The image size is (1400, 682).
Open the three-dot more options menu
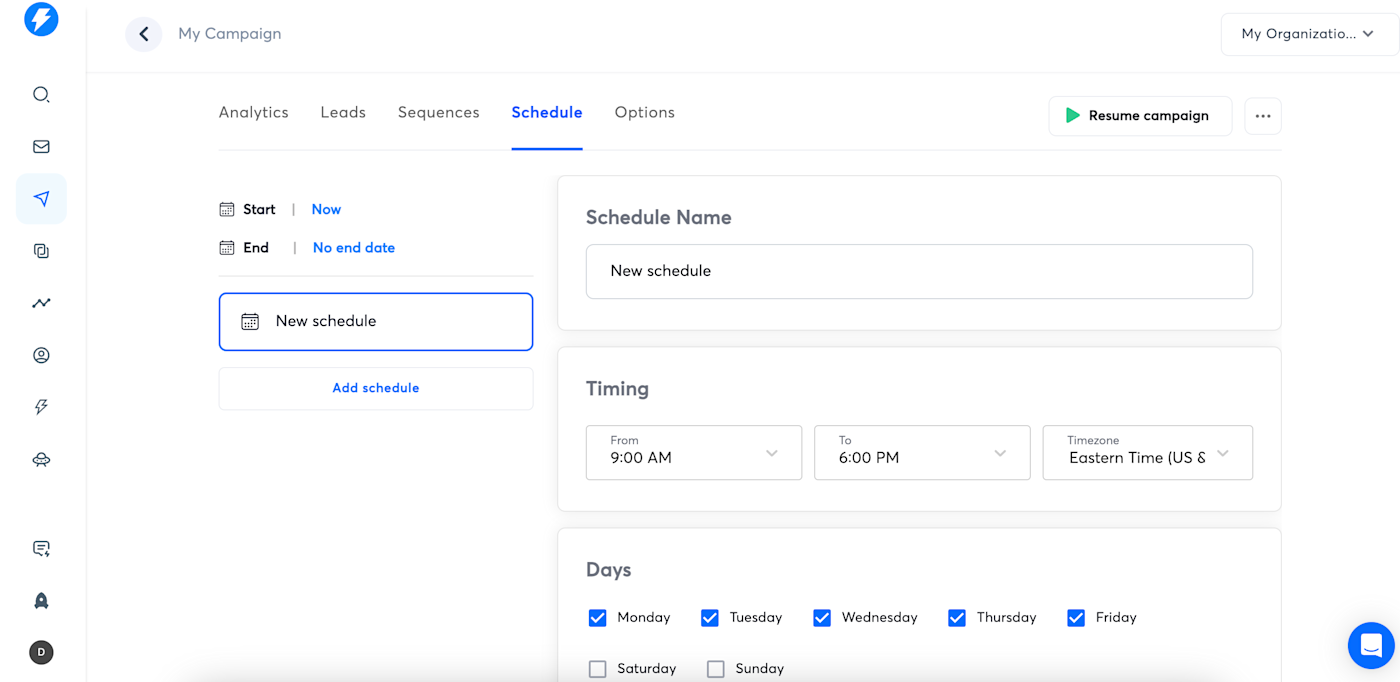1263,116
